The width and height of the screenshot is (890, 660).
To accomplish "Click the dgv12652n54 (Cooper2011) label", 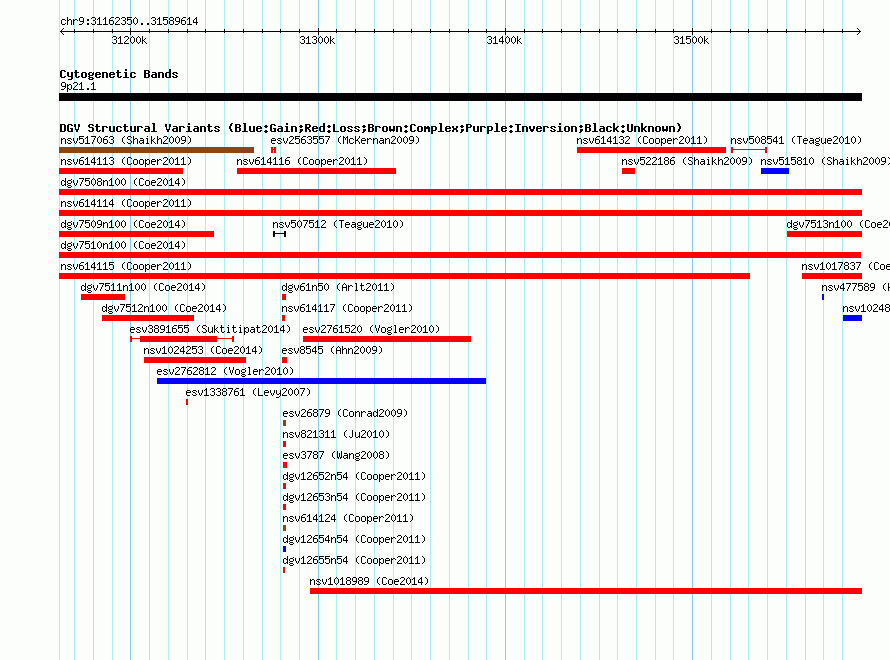I will tap(354, 476).
